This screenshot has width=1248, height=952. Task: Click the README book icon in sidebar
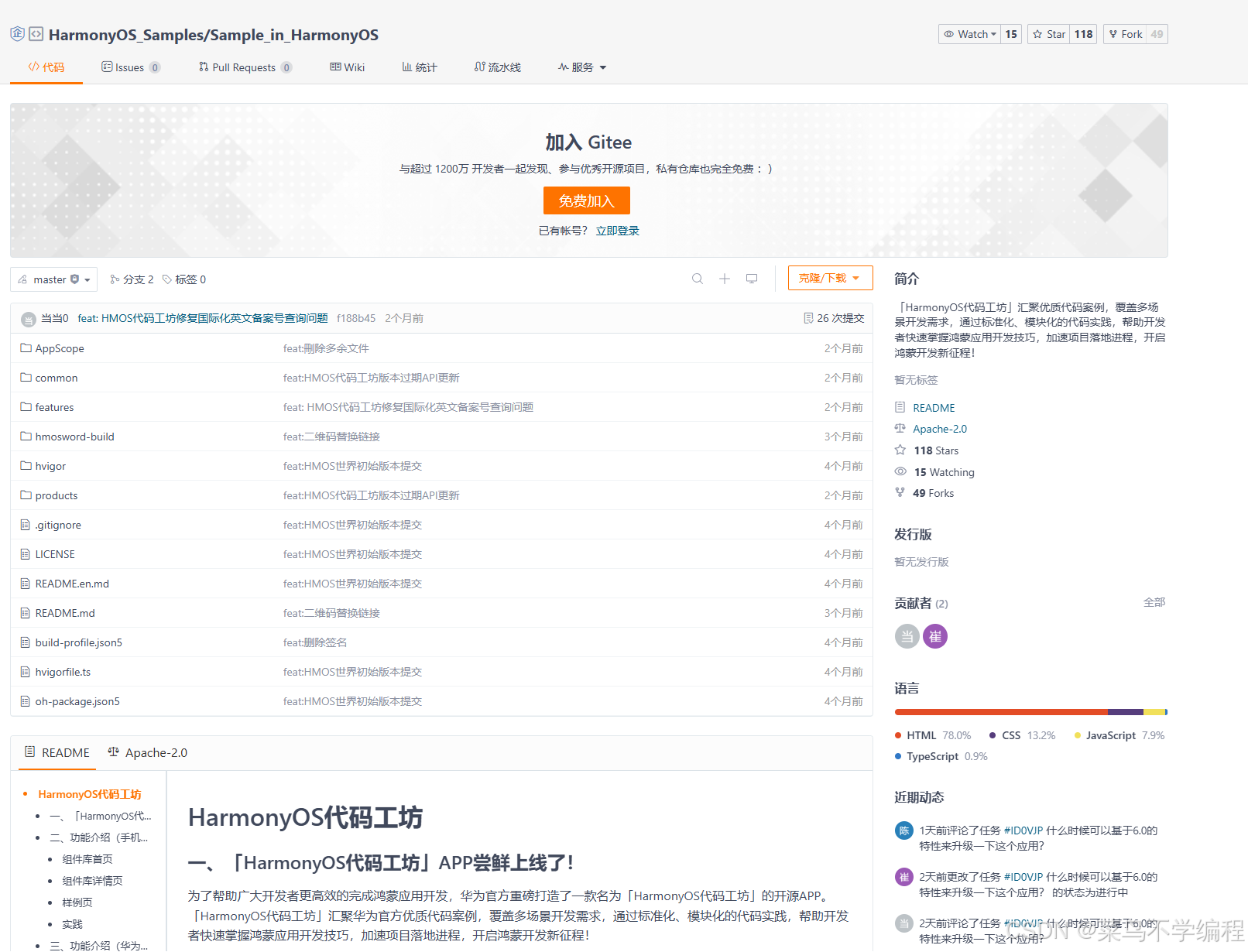[x=900, y=407]
